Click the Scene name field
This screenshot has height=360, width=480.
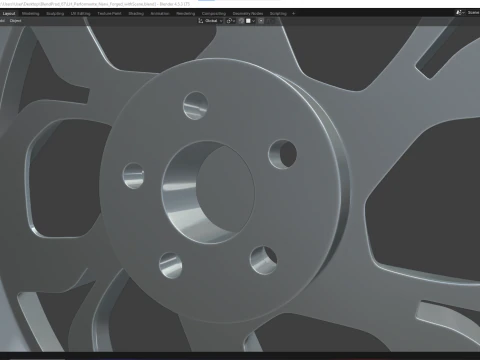click(x=473, y=13)
